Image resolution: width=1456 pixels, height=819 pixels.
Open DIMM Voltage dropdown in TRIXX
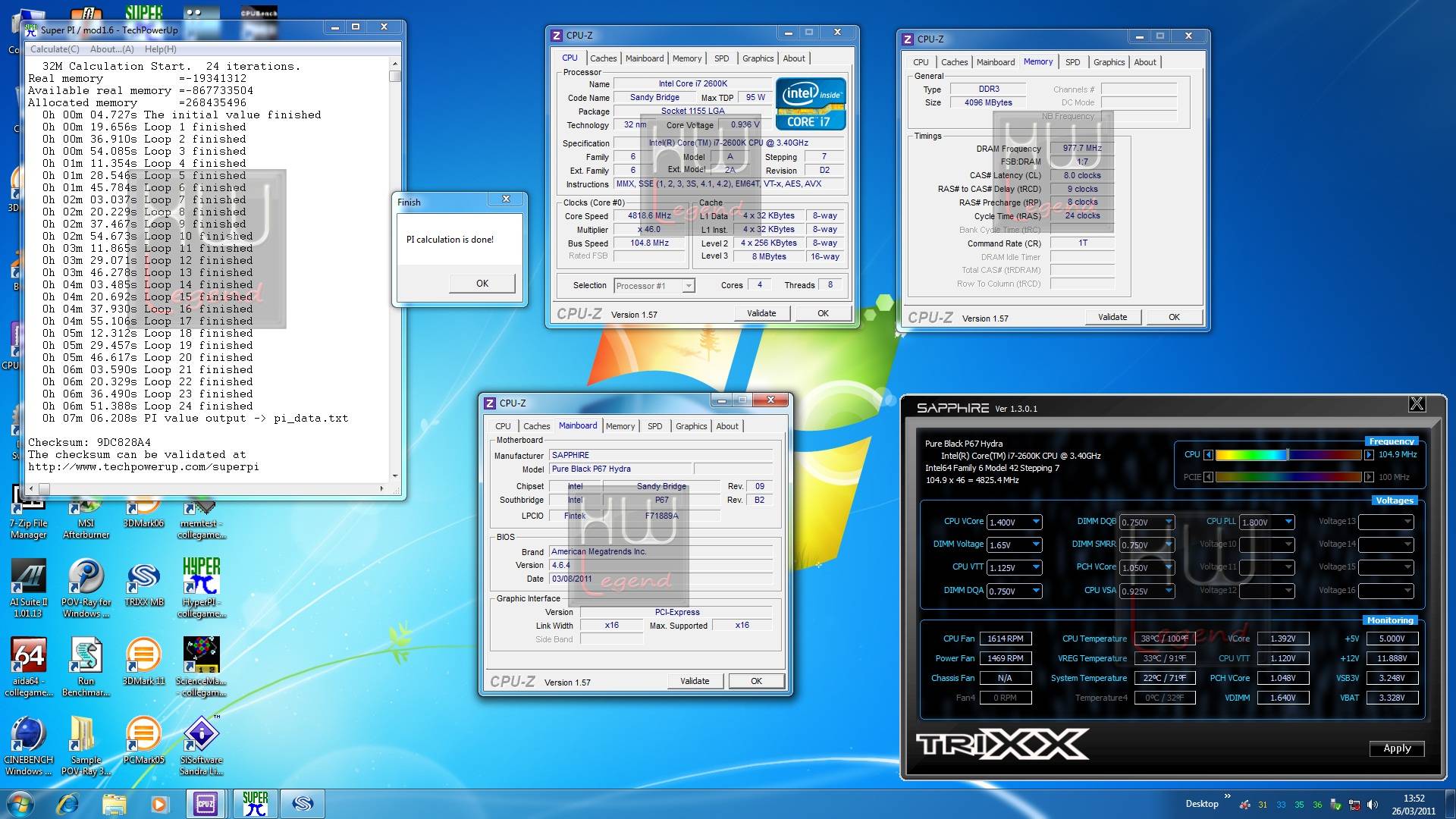pyautogui.click(x=1036, y=544)
